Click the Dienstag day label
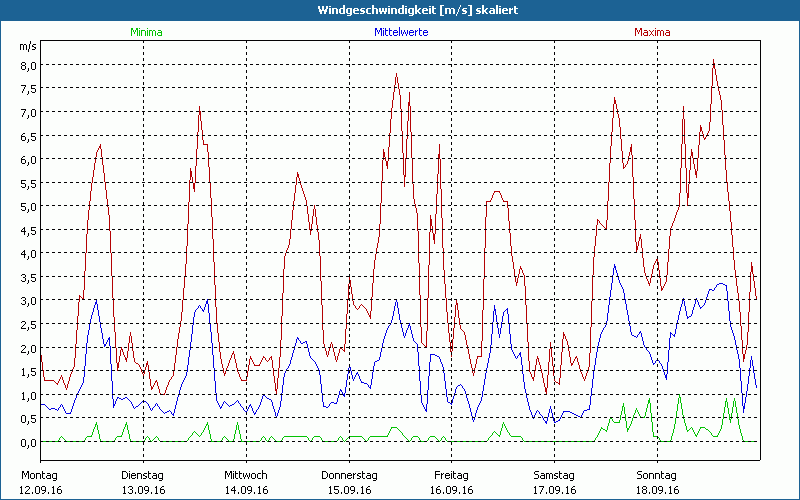 tap(143, 476)
